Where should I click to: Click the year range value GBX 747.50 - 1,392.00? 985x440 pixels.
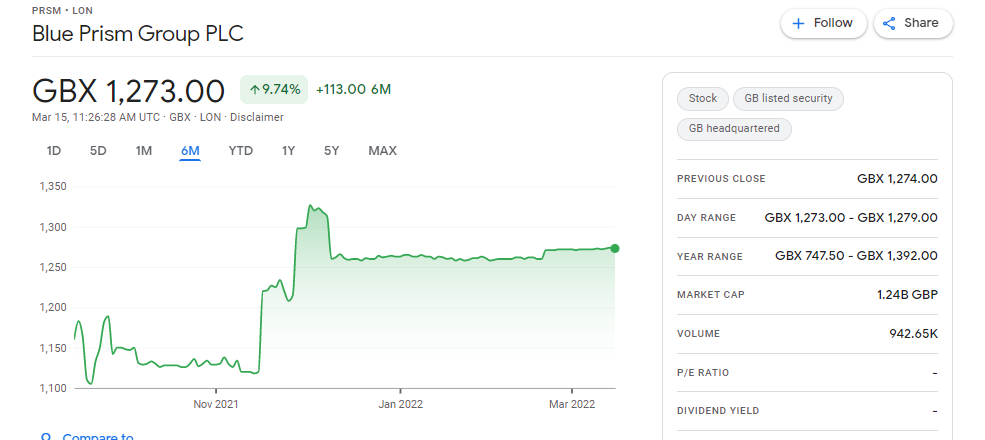(x=856, y=256)
